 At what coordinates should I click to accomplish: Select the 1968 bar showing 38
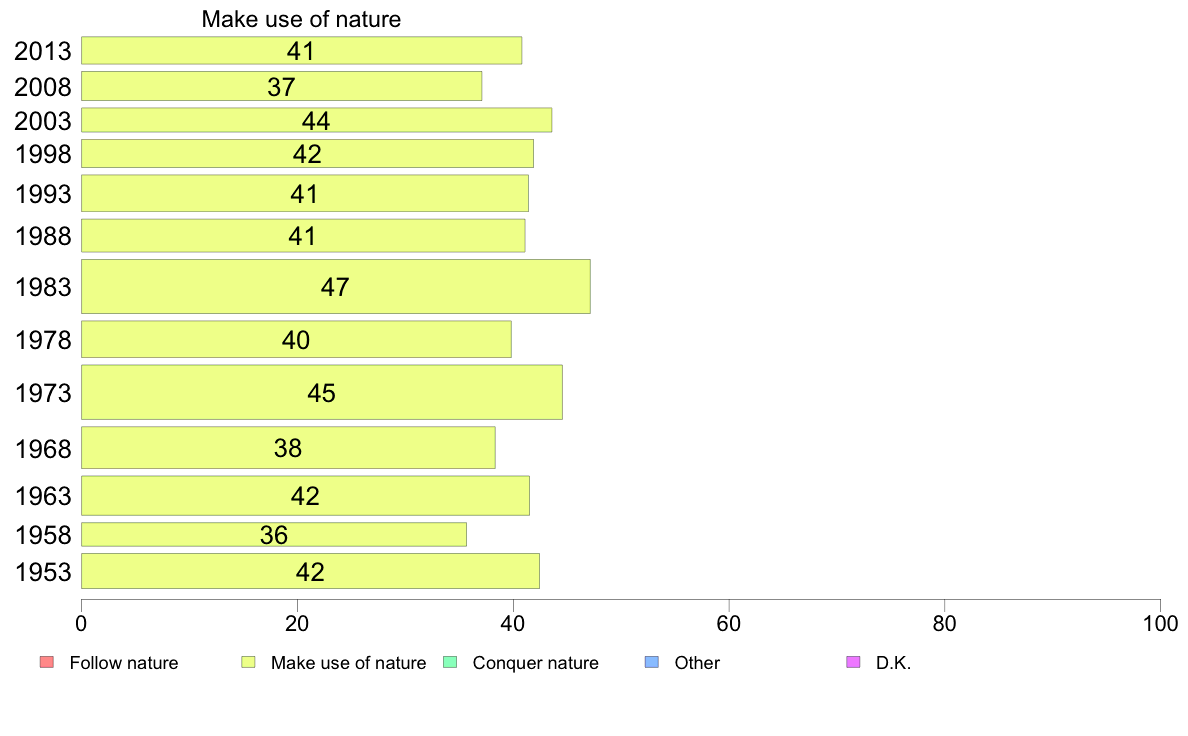click(288, 448)
